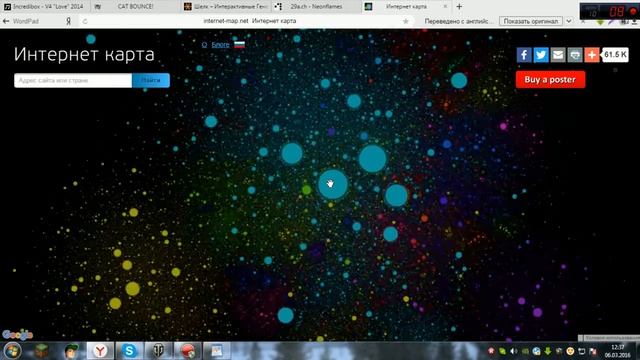Open the red ball taskbar application
Image resolution: width=640 pixels, height=360 pixels.
(188, 351)
